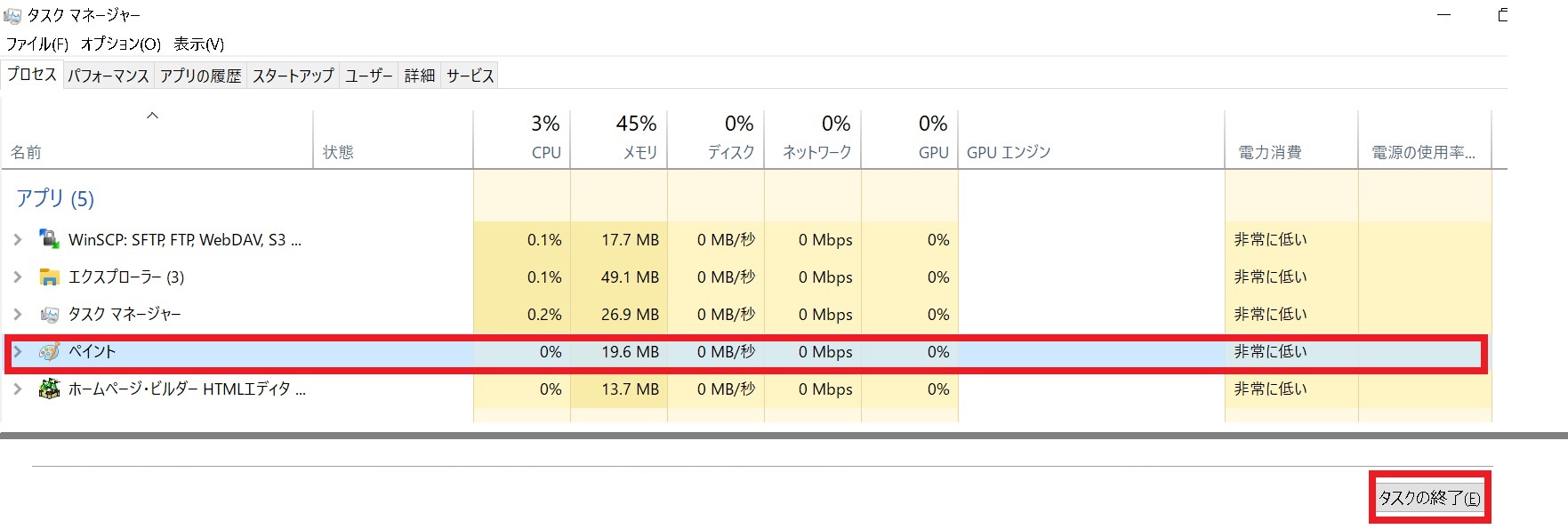Click the WinSCP application icon
The image size is (1568, 529).
(x=49, y=239)
